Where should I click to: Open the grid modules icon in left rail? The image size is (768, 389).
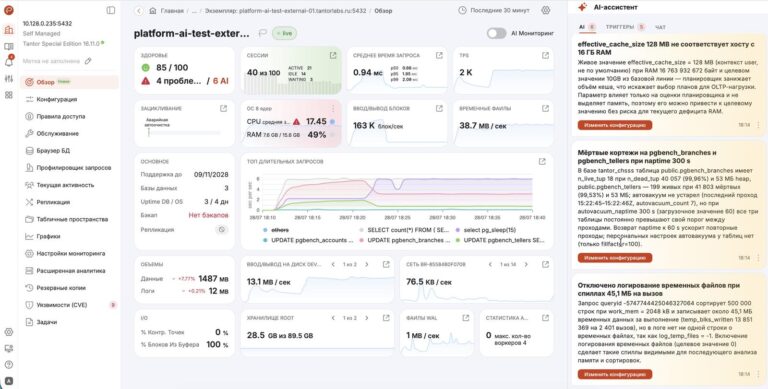[8, 95]
